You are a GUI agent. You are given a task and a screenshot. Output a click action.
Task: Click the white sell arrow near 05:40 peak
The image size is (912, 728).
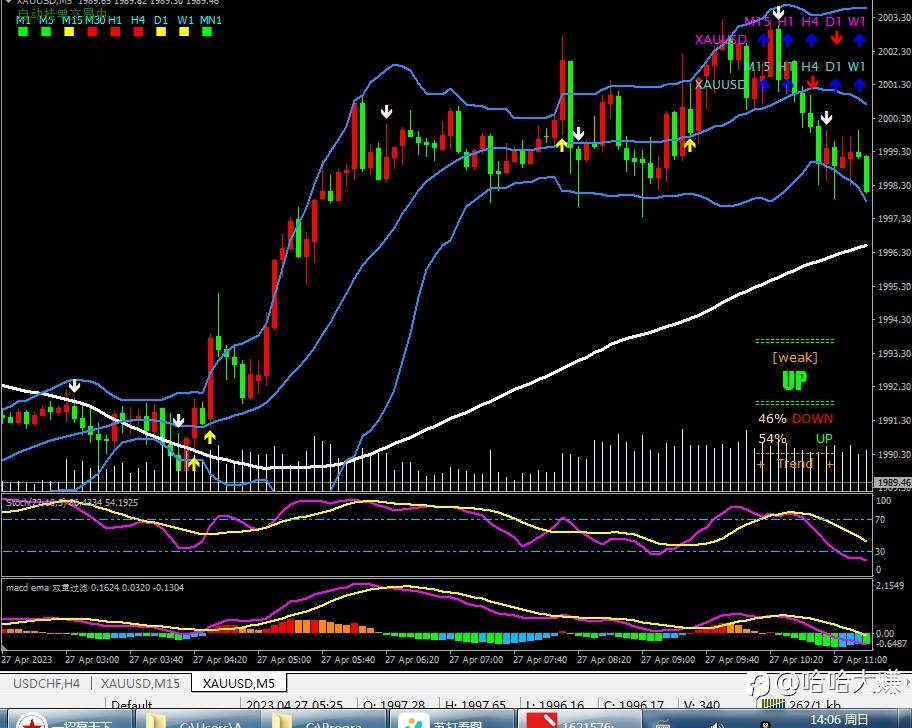(x=387, y=112)
